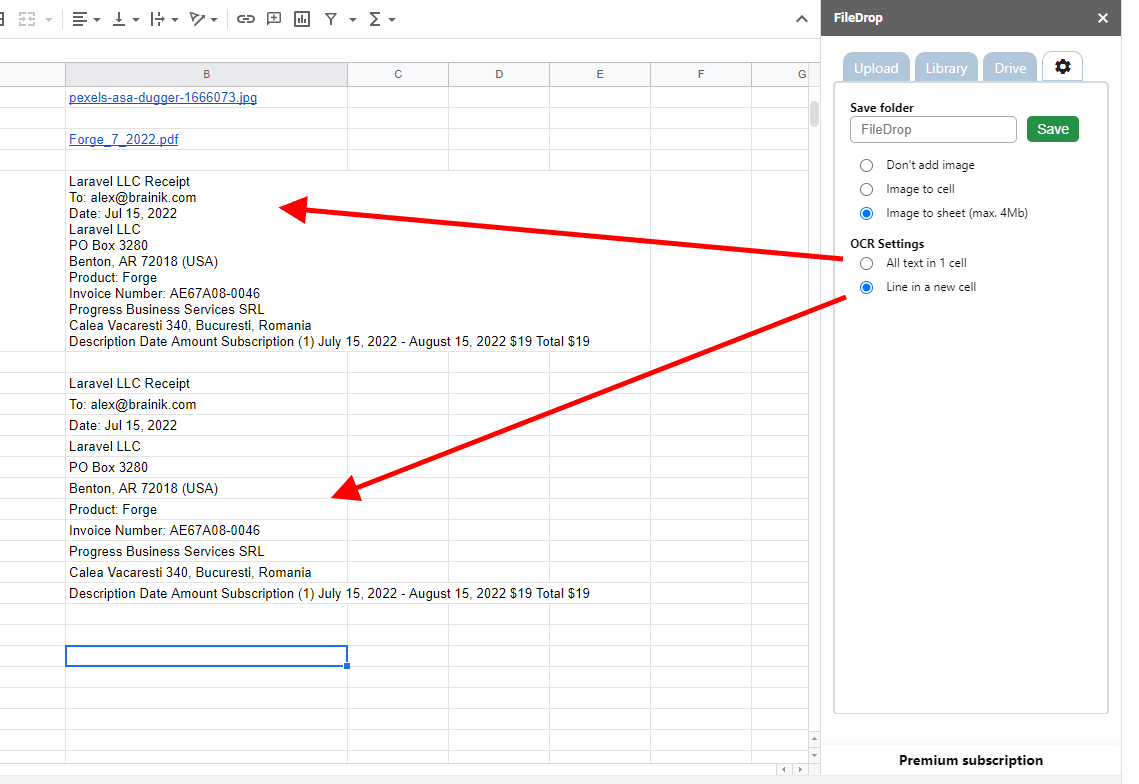
Task: Open the vertical align dropdown arrow
Action: (x=136, y=20)
